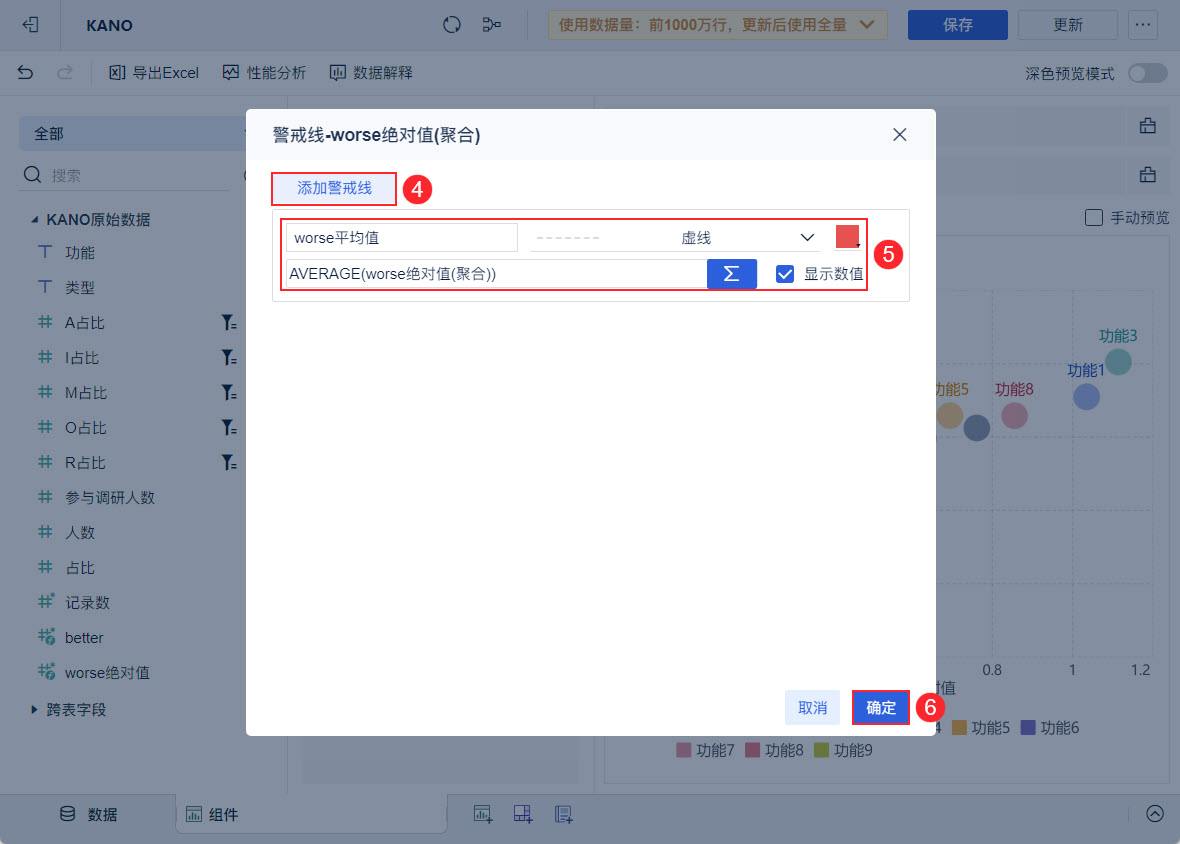
Task: Click 确定 to confirm
Action: [880, 707]
